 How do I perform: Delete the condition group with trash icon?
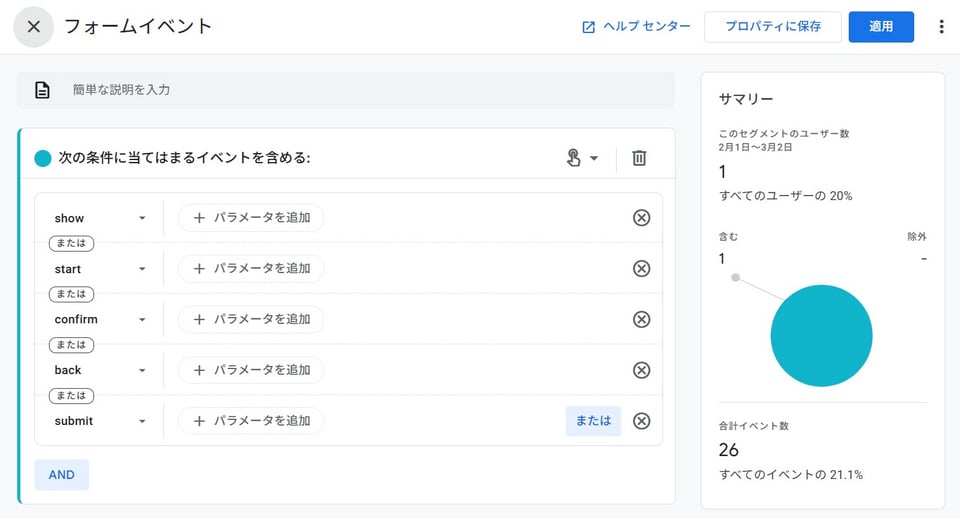coord(640,158)
